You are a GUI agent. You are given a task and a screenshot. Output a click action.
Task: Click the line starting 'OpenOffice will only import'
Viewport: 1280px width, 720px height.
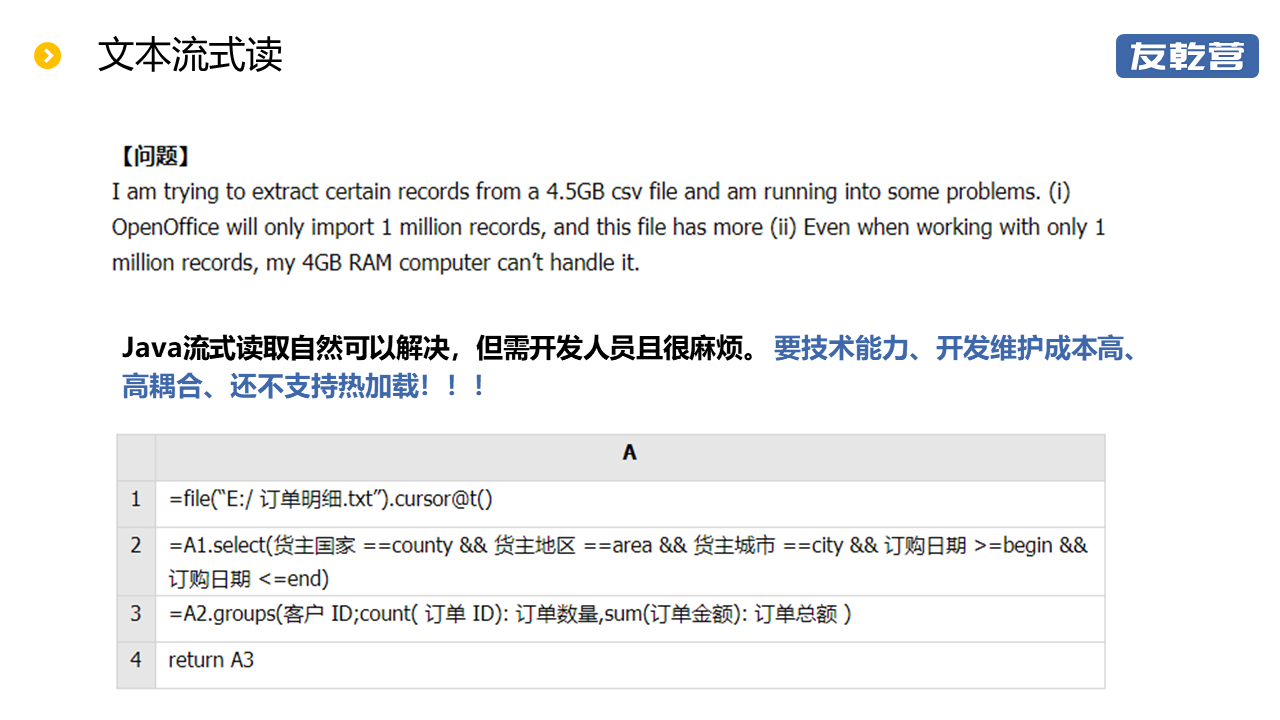pyautogui.click(x=608, y=228)
